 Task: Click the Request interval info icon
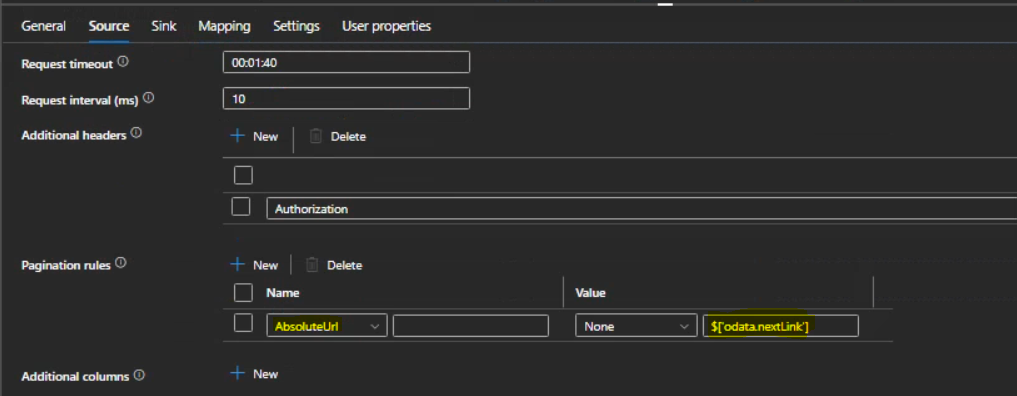[x=149, y=99]
